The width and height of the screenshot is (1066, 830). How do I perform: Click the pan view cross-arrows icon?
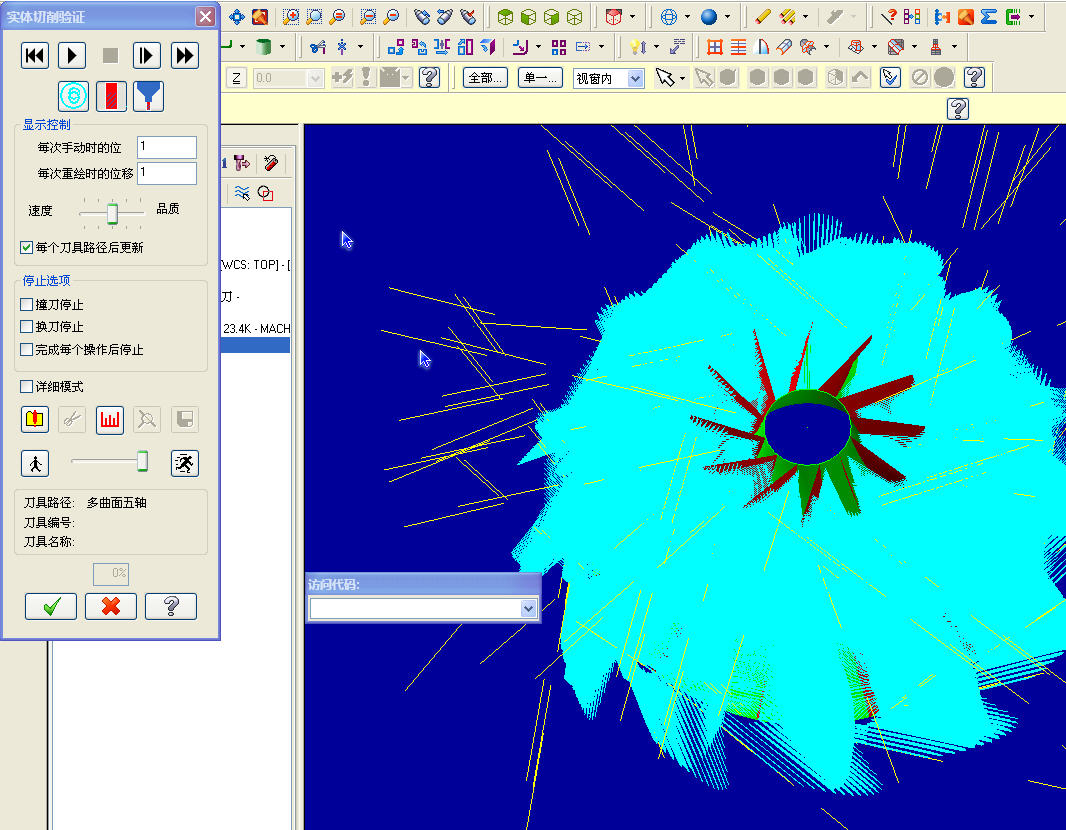tap(237, 16)
